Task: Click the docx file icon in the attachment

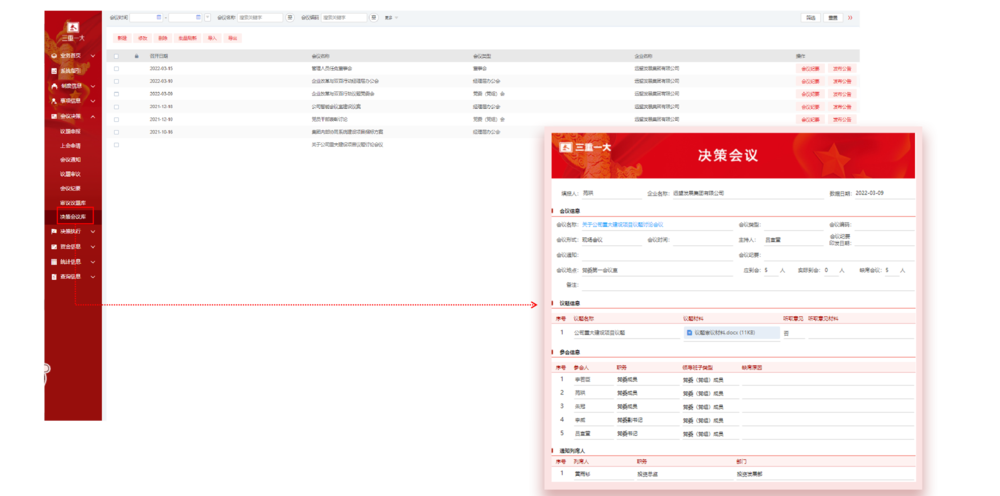Action: pos(690,332)
